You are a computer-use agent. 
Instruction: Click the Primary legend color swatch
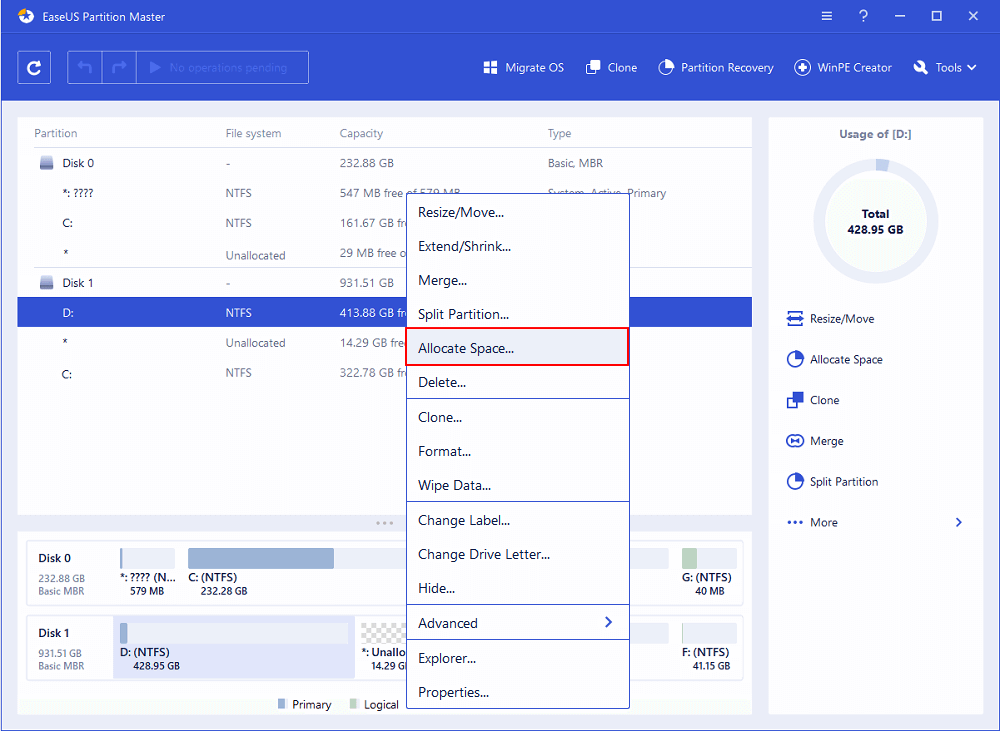[282, 704]
